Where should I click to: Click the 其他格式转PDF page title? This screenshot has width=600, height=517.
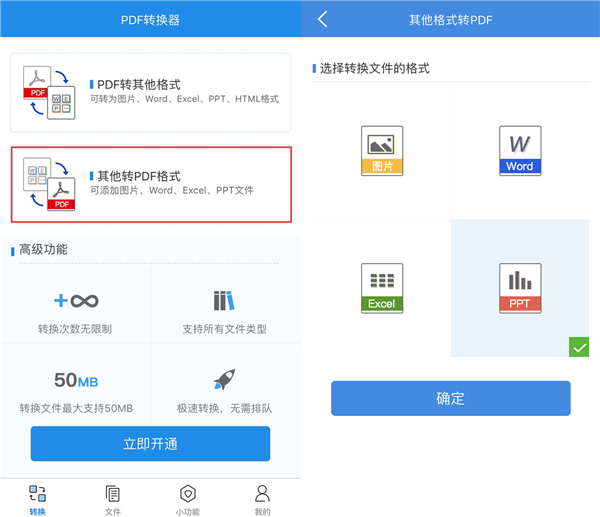click(x=450, y=20)
